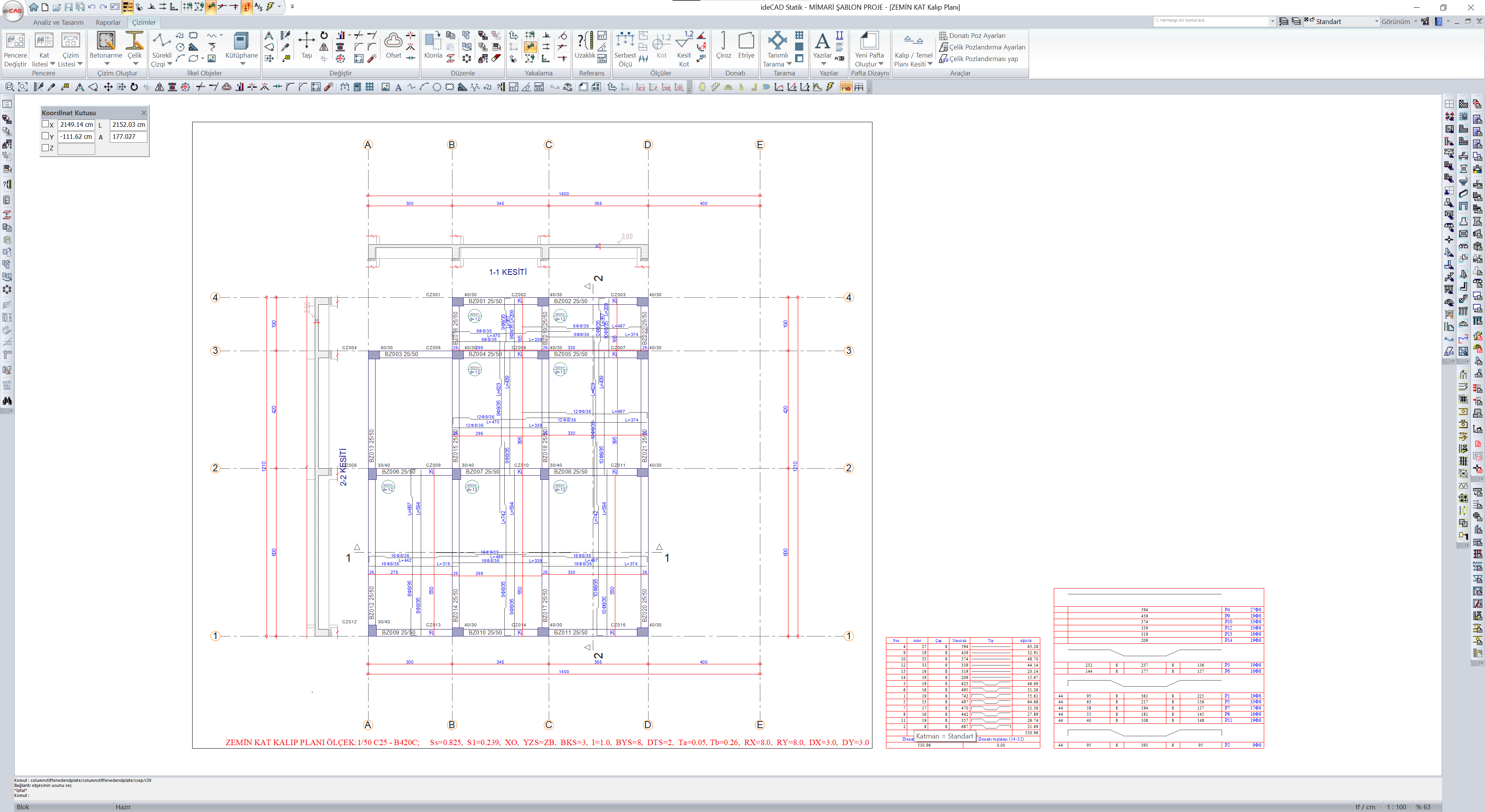The height and width of the screenshot is (812, 1485).
Task: Toggle the Y coordinate lock checkbox
Action: point(46,136)
